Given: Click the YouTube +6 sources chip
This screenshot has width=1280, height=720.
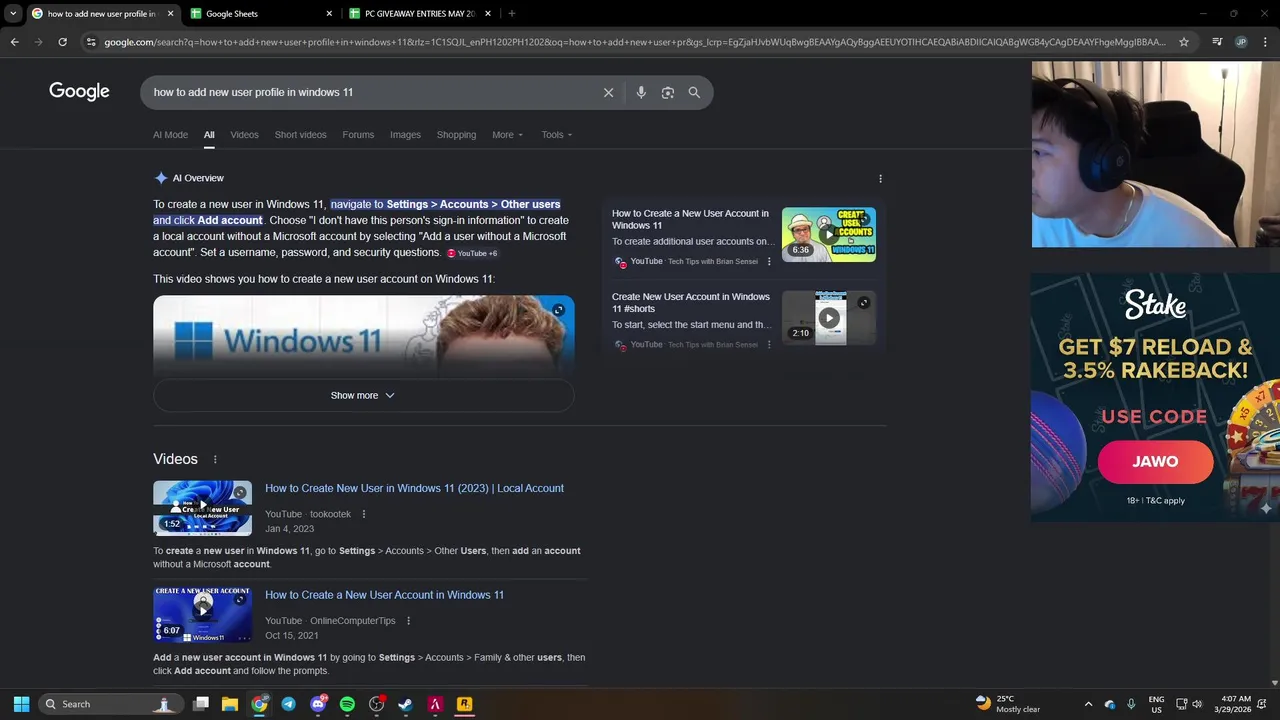Looking at the screenshot, I should 472,253.
